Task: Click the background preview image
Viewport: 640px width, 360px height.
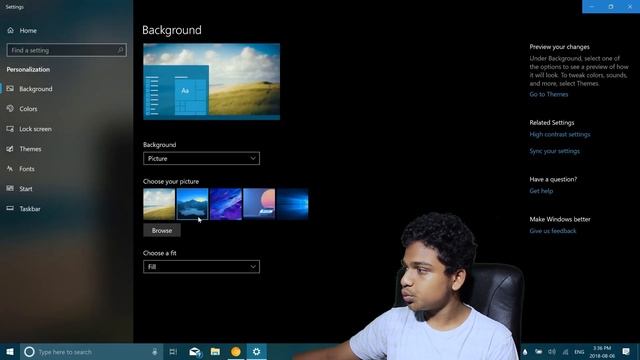Action: (211, 82)
